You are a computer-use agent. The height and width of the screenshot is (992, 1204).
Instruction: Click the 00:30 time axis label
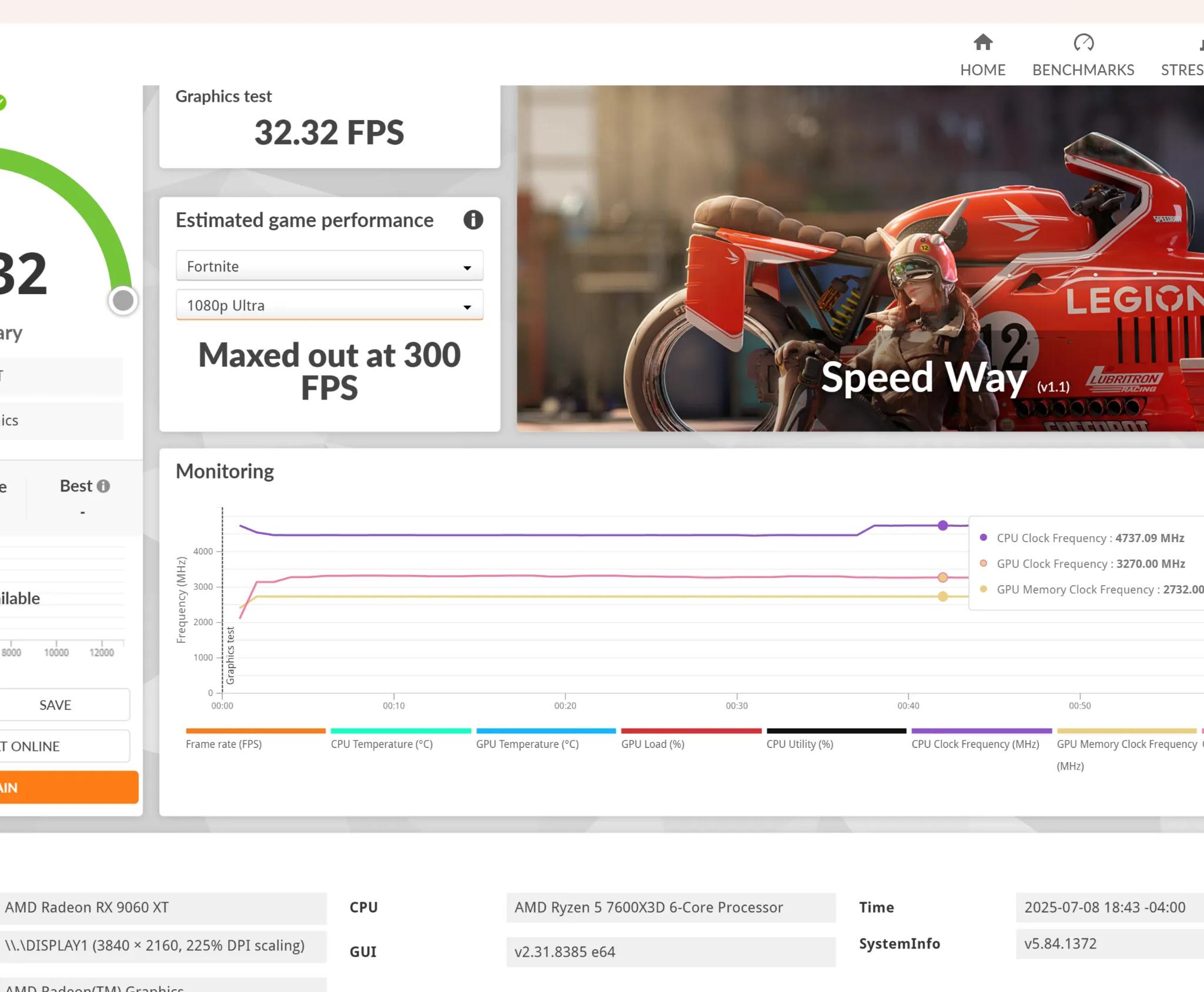[737, 706]
